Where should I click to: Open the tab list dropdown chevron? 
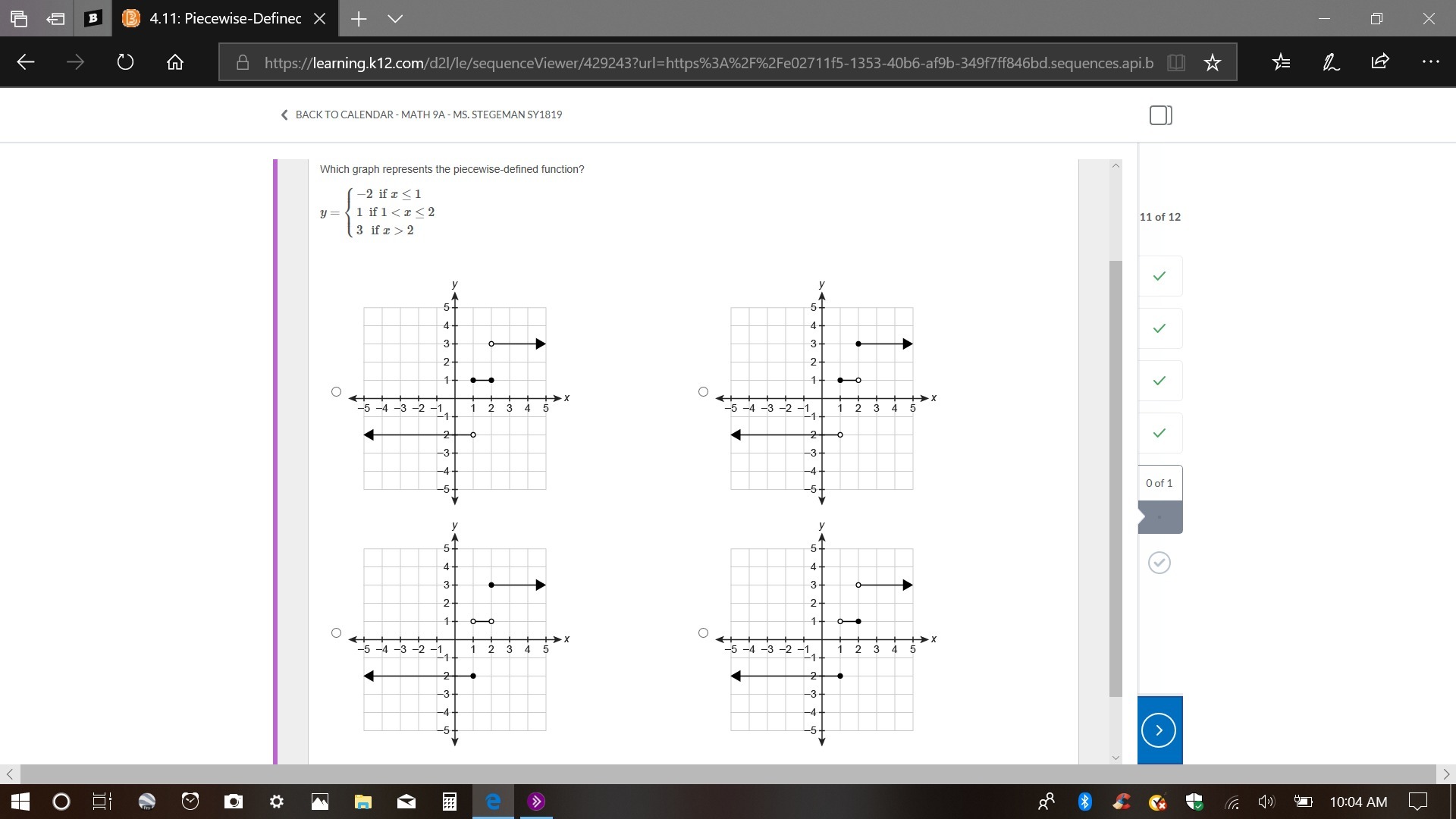[x=395, y=19]
